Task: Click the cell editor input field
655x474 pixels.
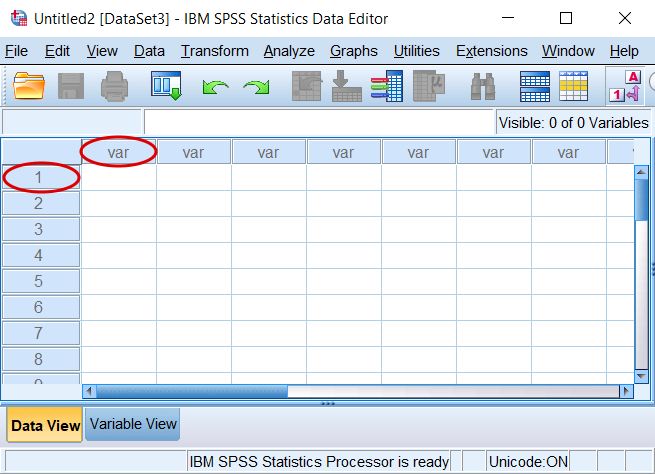Action: click(319, 122)
